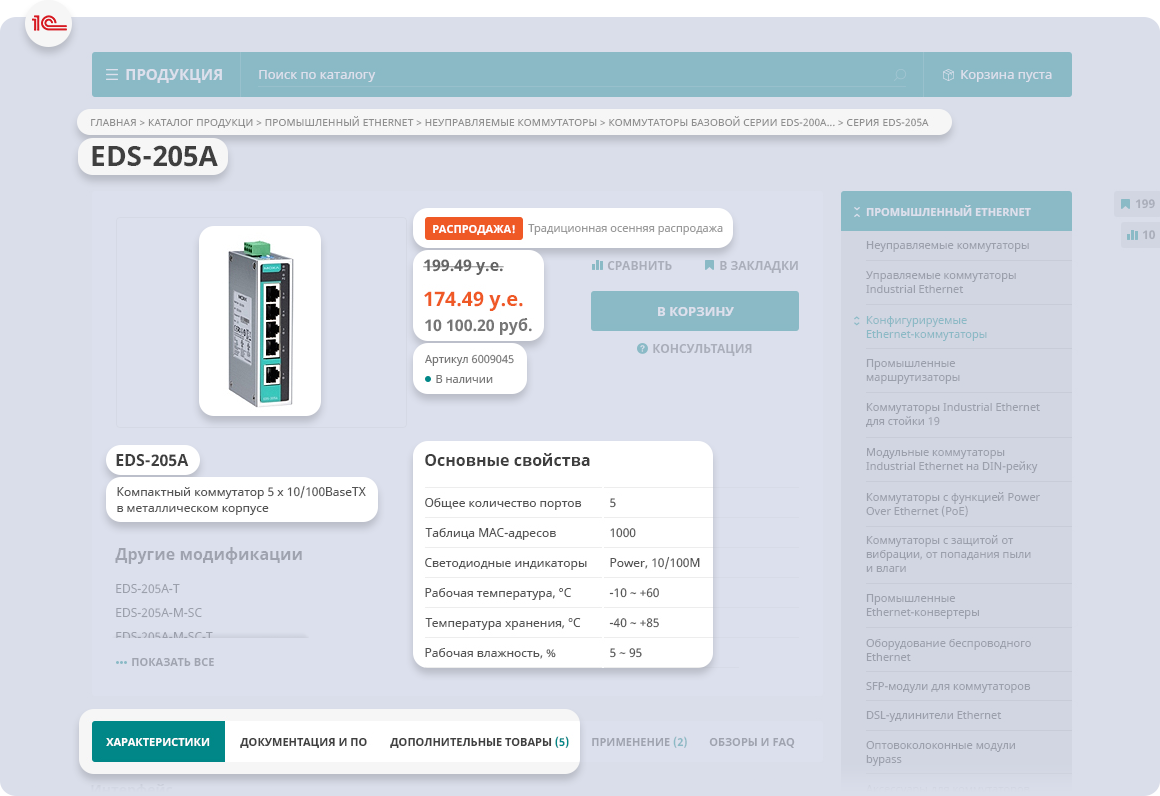Select Коммутаторы с защитой от вибрации

pyautogui.click(x=948, y=554)
